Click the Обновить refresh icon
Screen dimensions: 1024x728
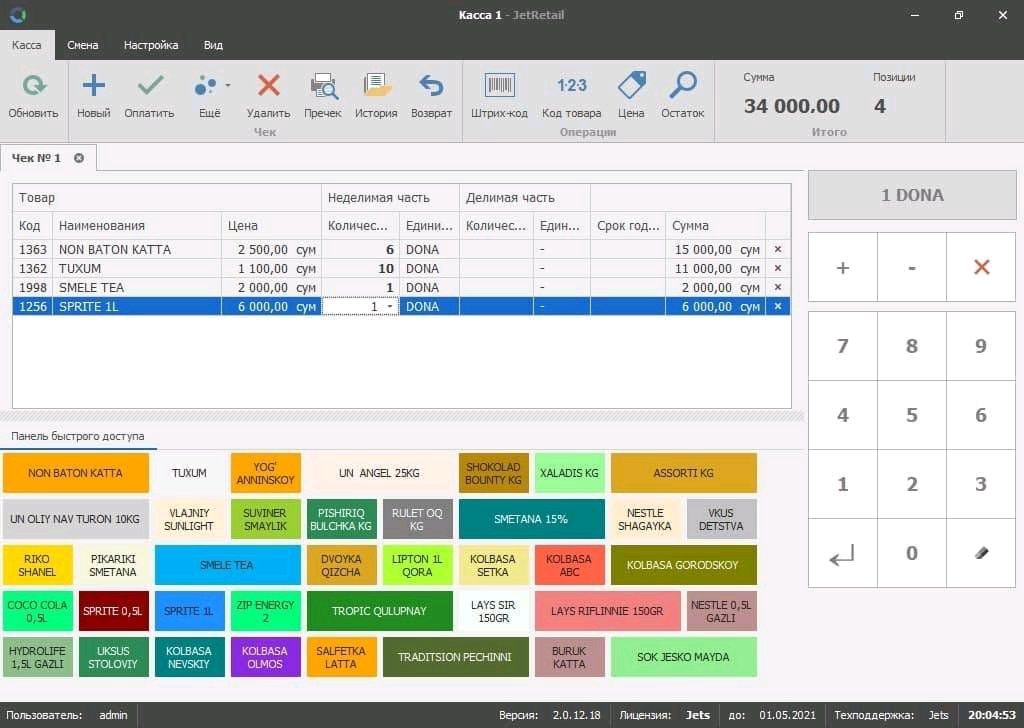[x=34, y=88]
